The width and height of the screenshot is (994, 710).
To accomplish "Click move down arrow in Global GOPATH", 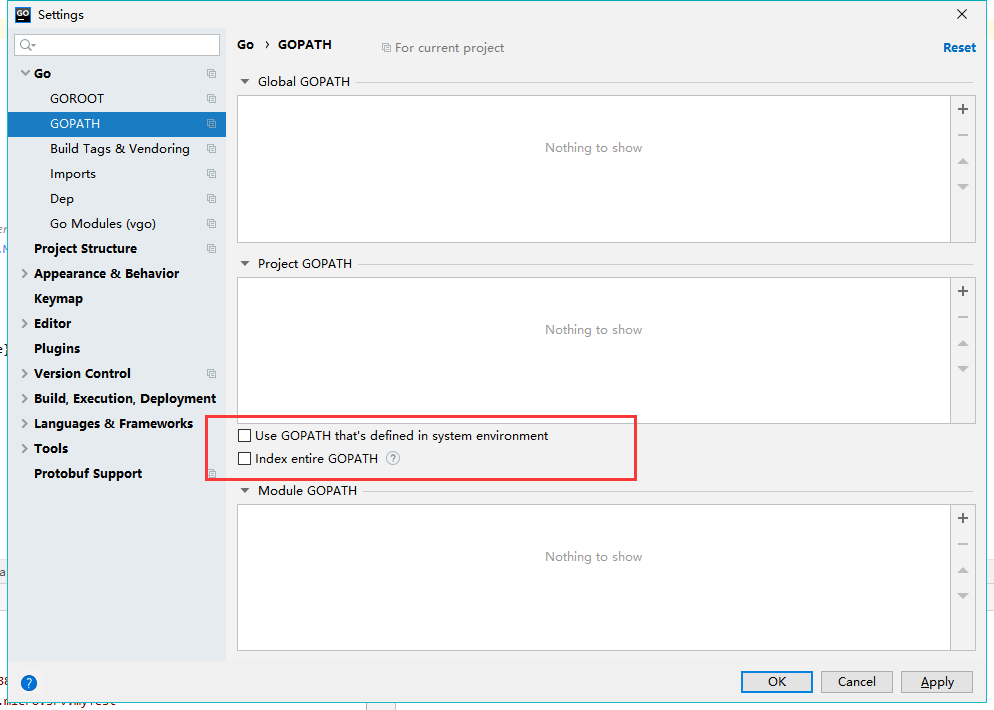I will [x=962, y=186].
